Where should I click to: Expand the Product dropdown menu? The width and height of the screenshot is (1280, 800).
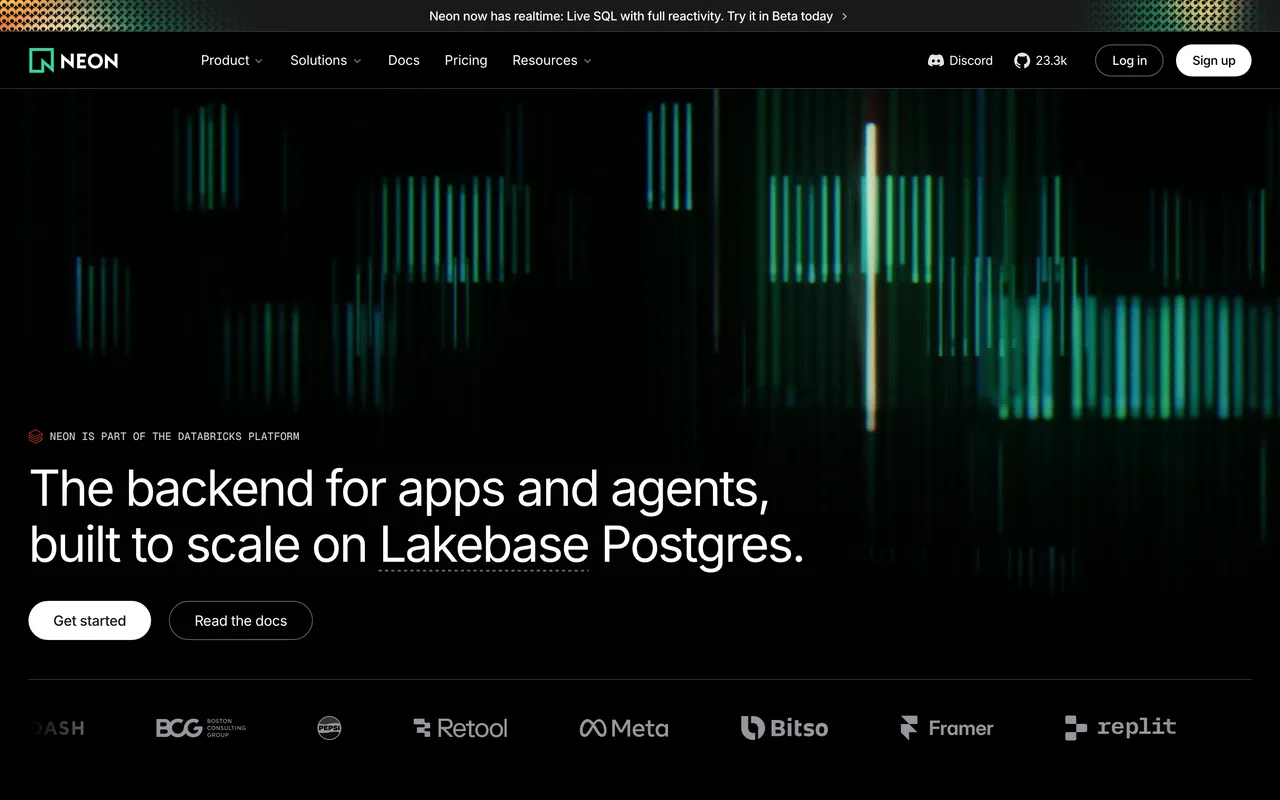pyautogui.click(x=232, y=61)
